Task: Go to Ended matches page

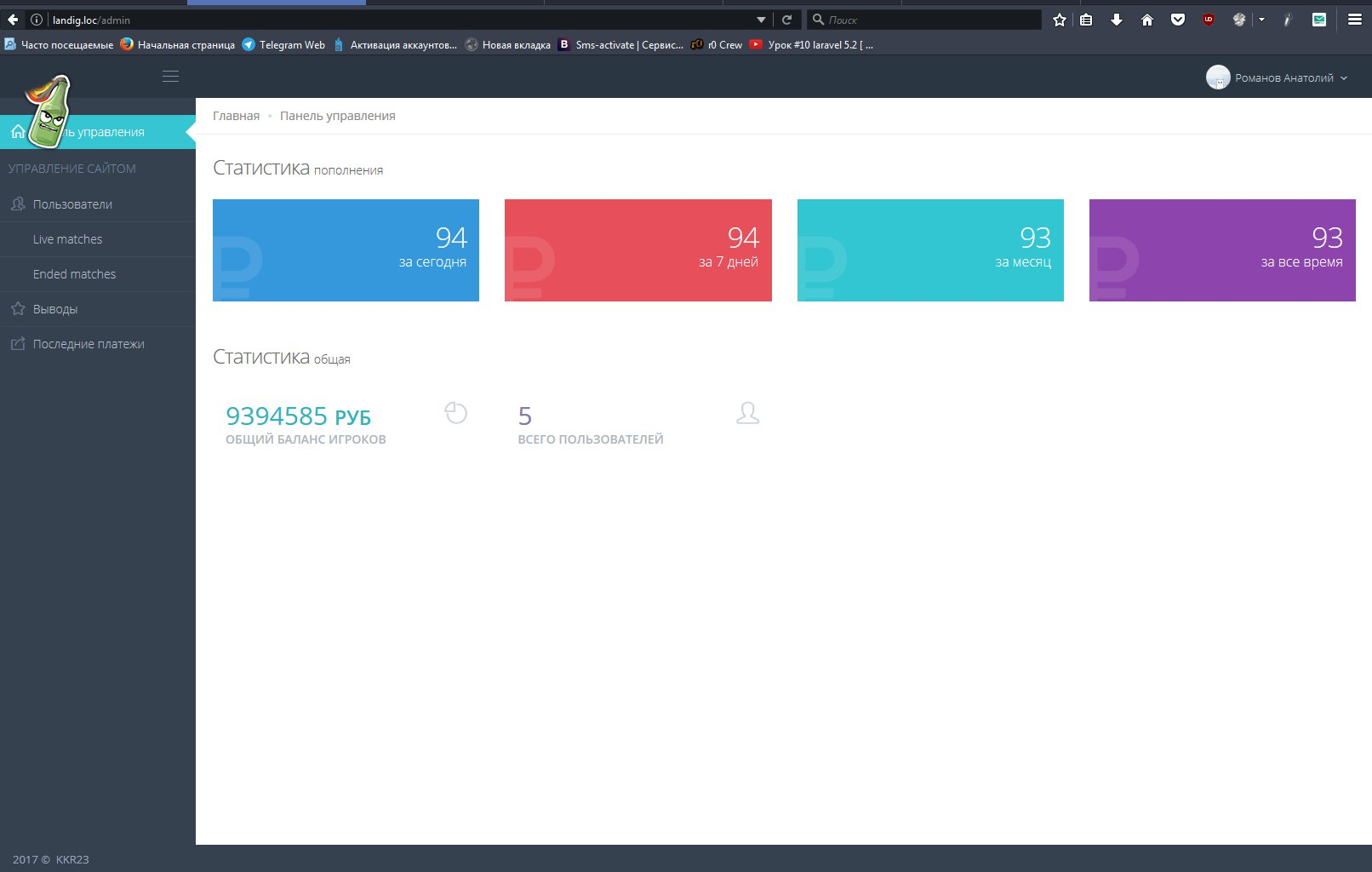Action: pos(74,274)
